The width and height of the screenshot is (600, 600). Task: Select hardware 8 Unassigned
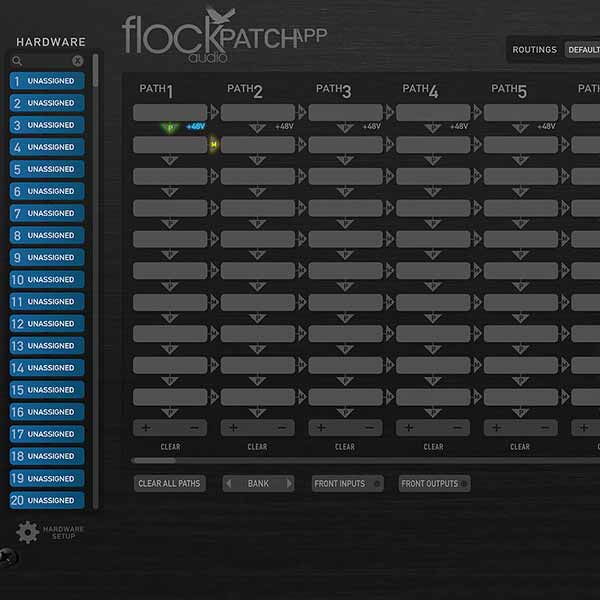47,235
